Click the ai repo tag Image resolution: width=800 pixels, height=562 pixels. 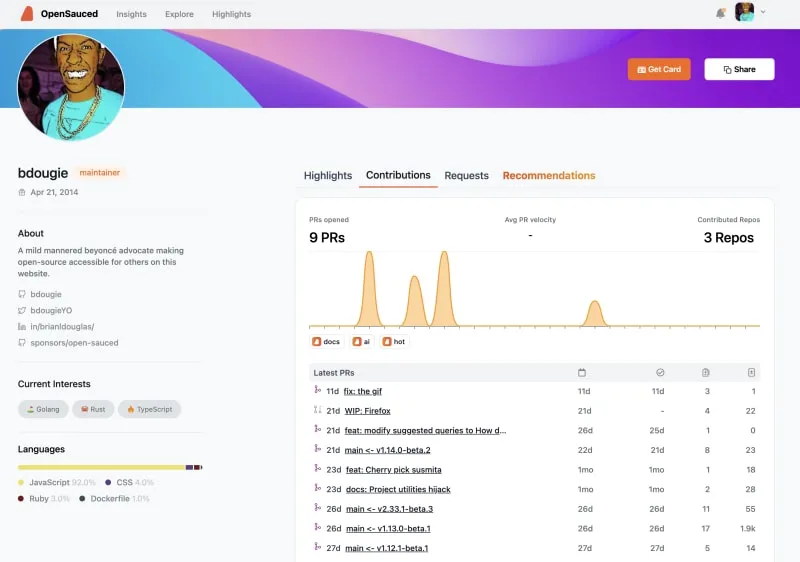click(x=361, y=342)
